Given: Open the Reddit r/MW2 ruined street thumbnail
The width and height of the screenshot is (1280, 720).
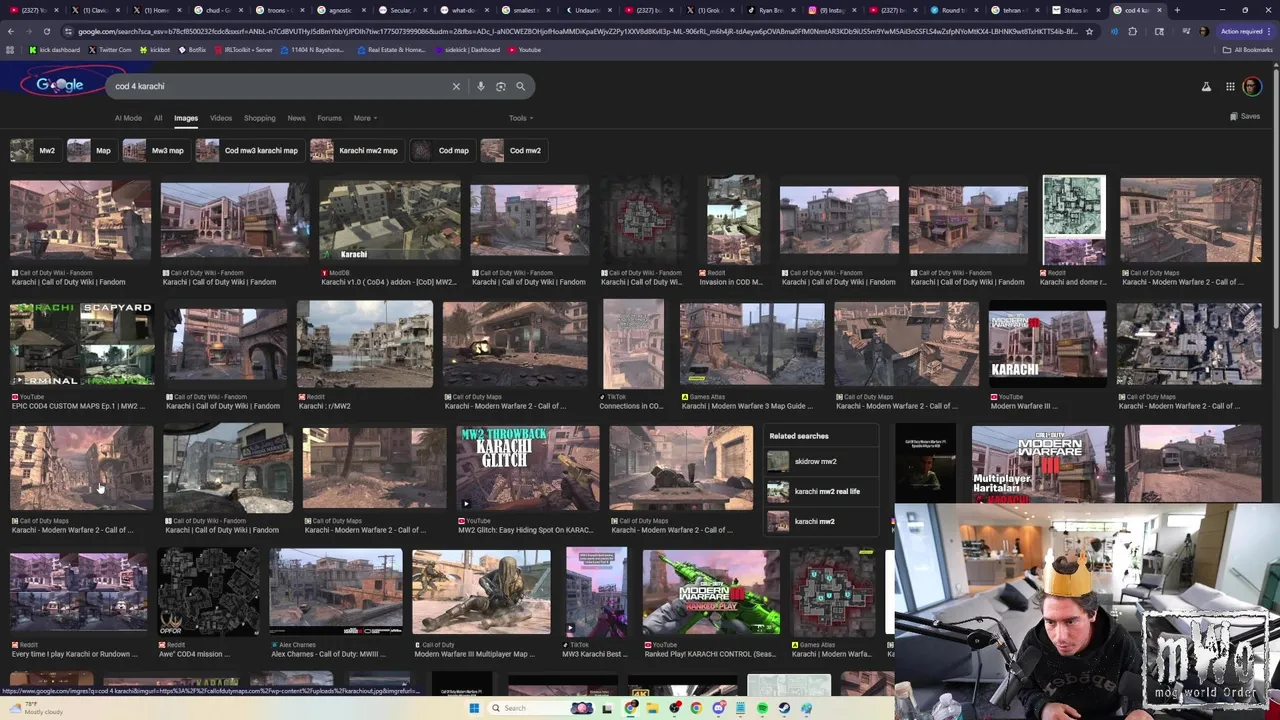Looking at the screenshot, I should [365, 344].
